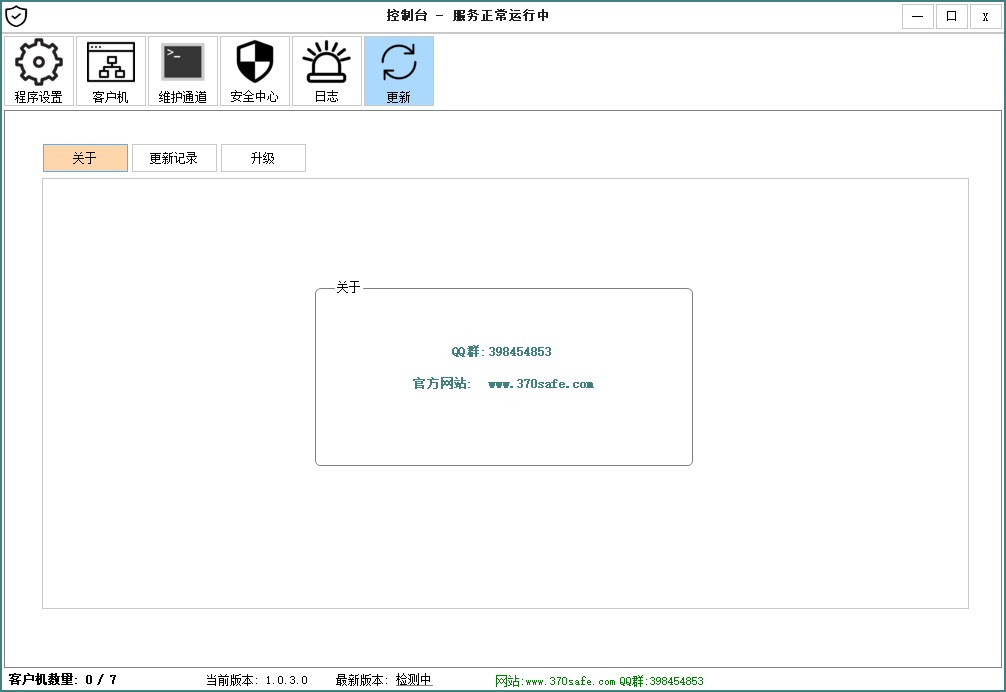The height and width of the screenshot is (692, 1006).
Task: Open 日志 alarm light icon
Action: pyautogui.click(x=327, y=71)
